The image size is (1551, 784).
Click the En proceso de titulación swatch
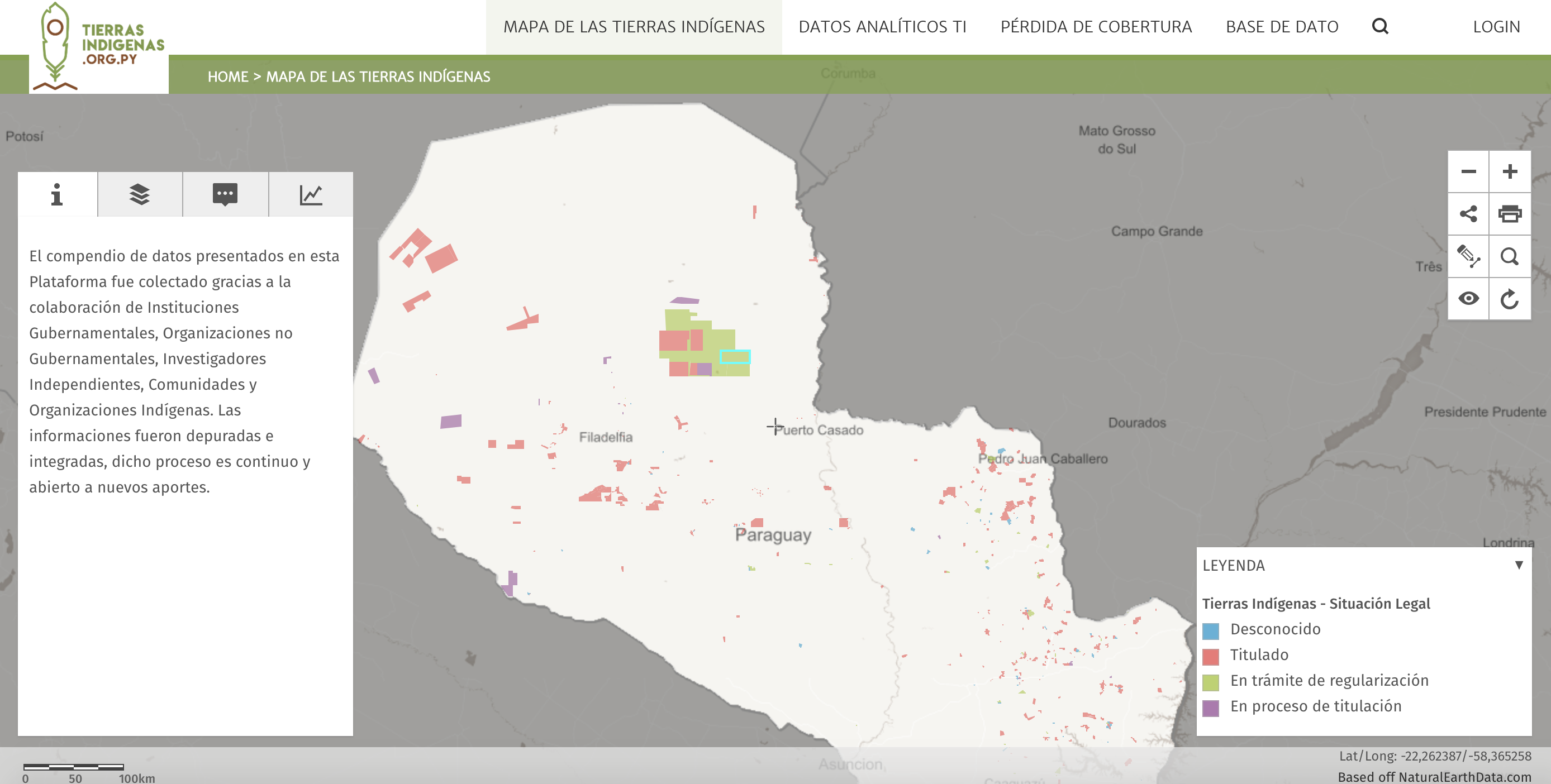(1210, 708)
